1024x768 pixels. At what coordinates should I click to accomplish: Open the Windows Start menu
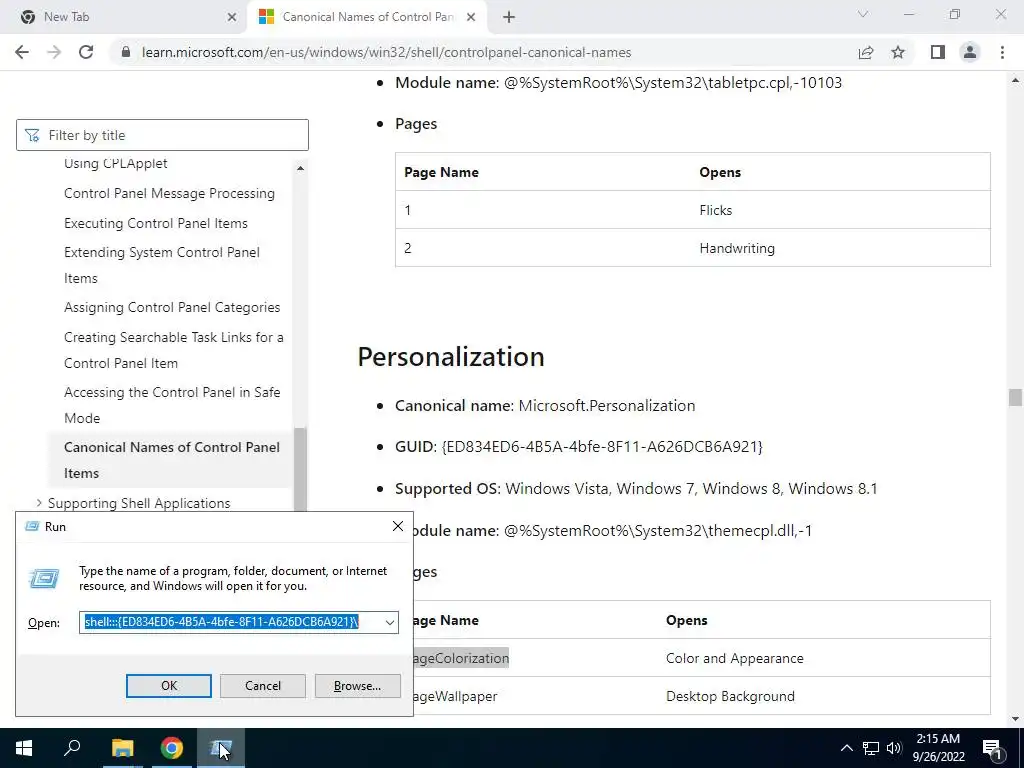pos(24,748)
